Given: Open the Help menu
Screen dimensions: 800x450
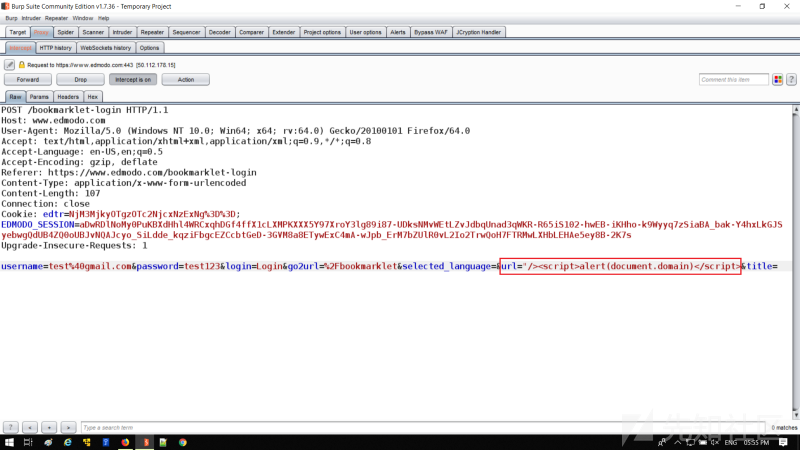Looking at the screenshot, I should coord(104,18).
